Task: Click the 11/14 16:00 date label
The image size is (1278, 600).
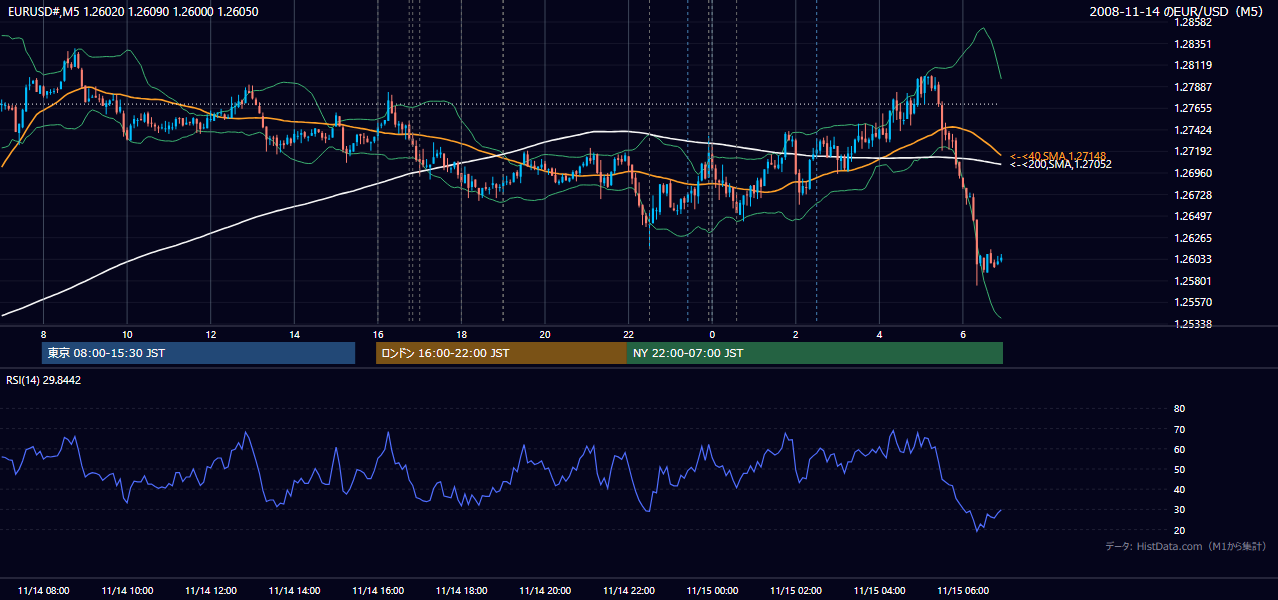Action: point(378,591)
